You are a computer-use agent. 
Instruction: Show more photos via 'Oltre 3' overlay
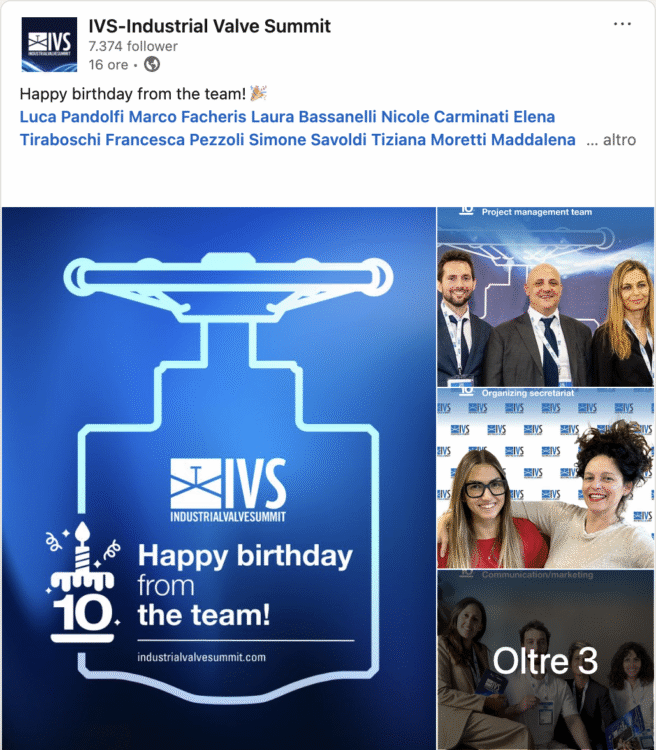pyautogui.click(x=545, y=660)
